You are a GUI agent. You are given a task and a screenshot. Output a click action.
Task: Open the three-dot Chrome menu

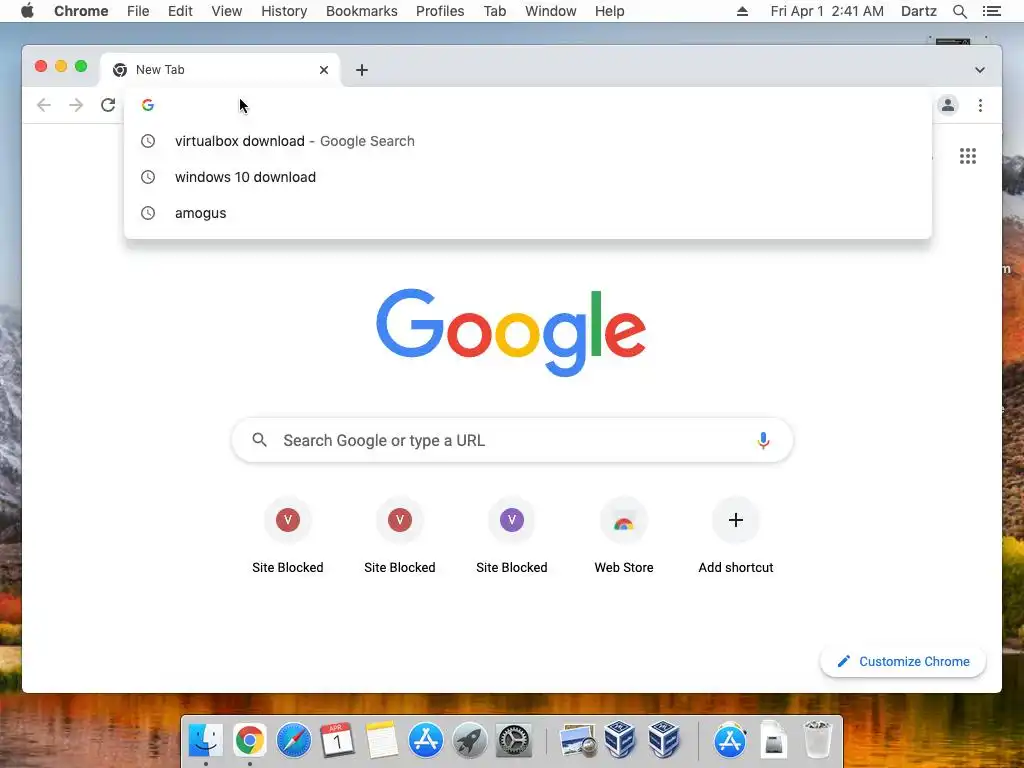pyautogui.click(x=980, y=105)
